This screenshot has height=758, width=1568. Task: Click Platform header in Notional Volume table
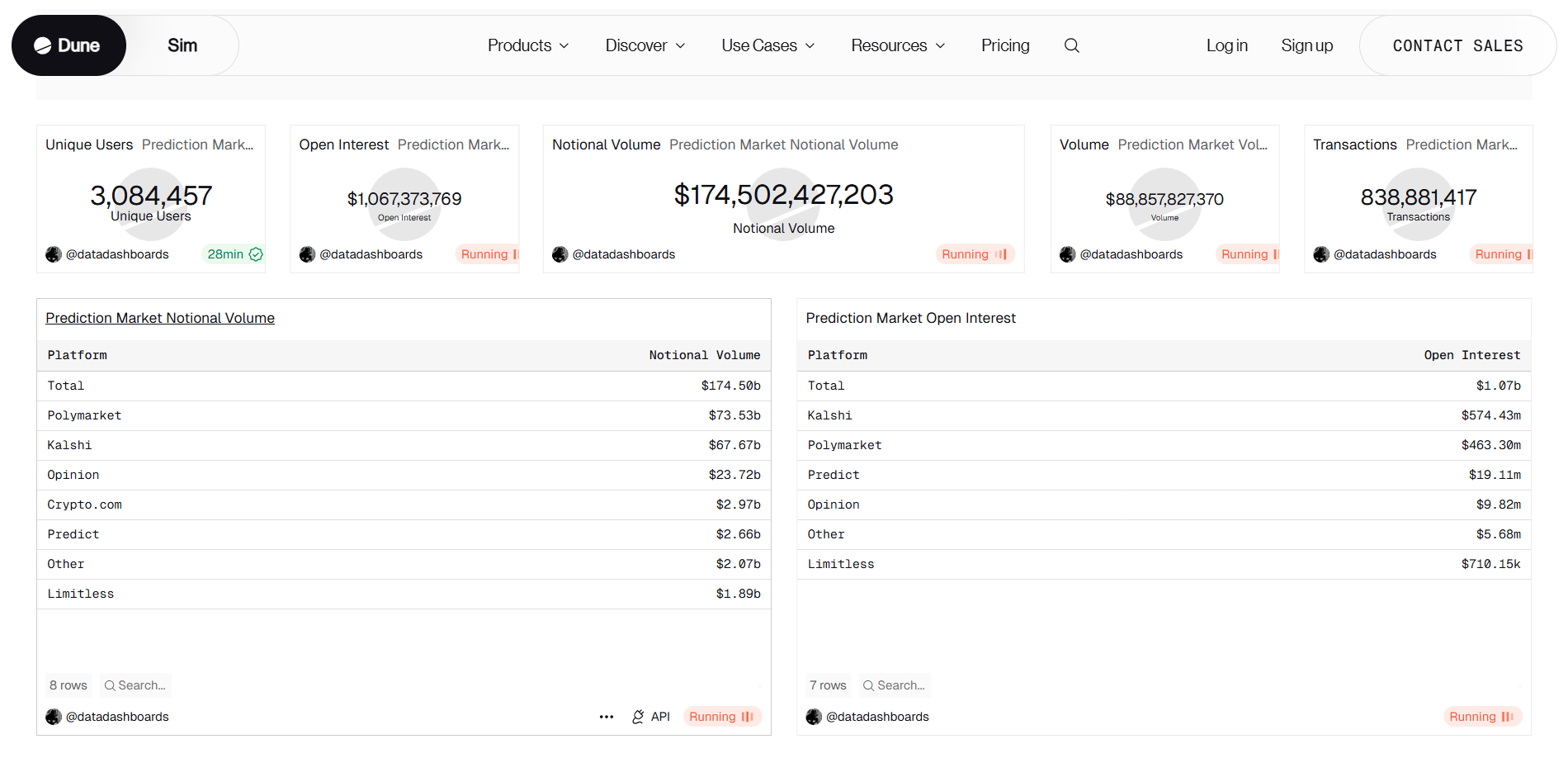pos(77,355)
